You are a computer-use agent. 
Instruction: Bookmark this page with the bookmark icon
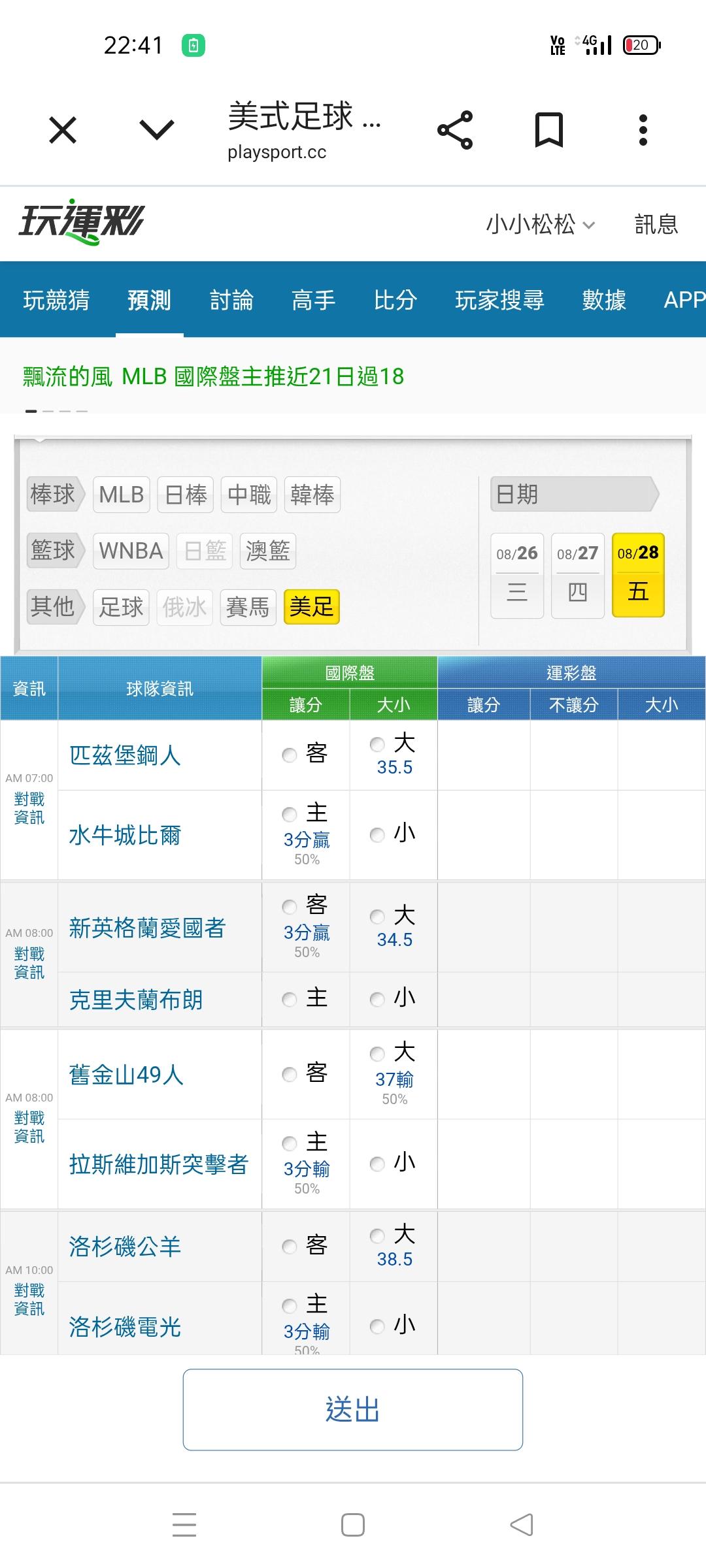(549, 130)
